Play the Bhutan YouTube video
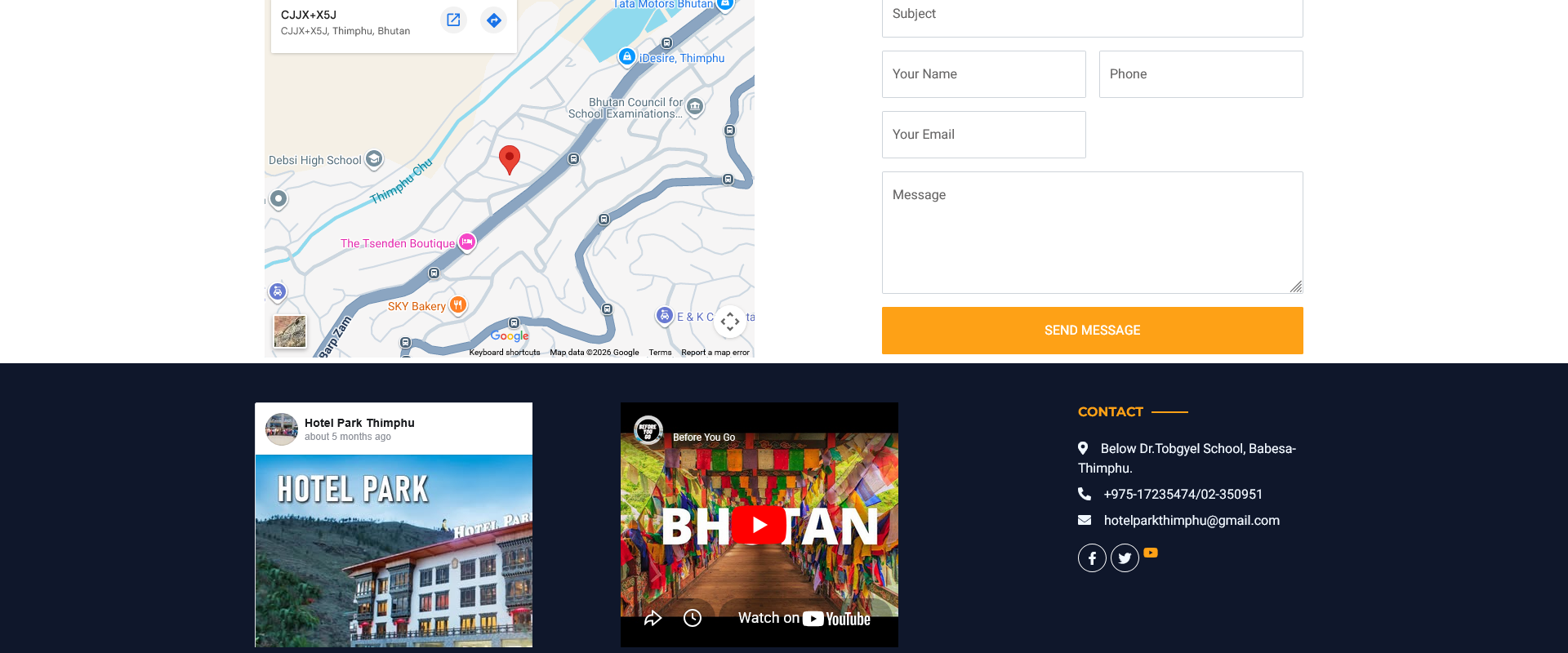The height and width of the screenshot is (653, 1568). [759, 525]
